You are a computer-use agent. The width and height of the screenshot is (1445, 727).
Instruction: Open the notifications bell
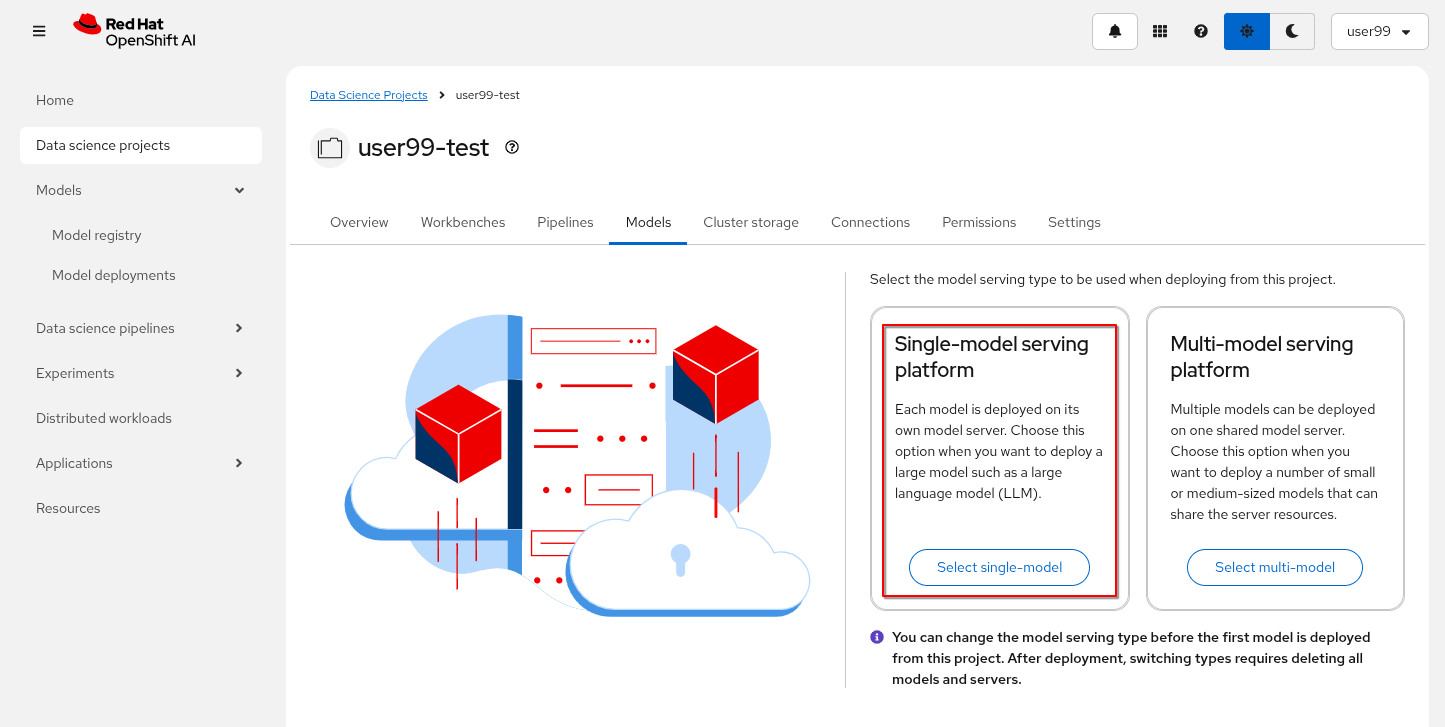(1115, 31)
